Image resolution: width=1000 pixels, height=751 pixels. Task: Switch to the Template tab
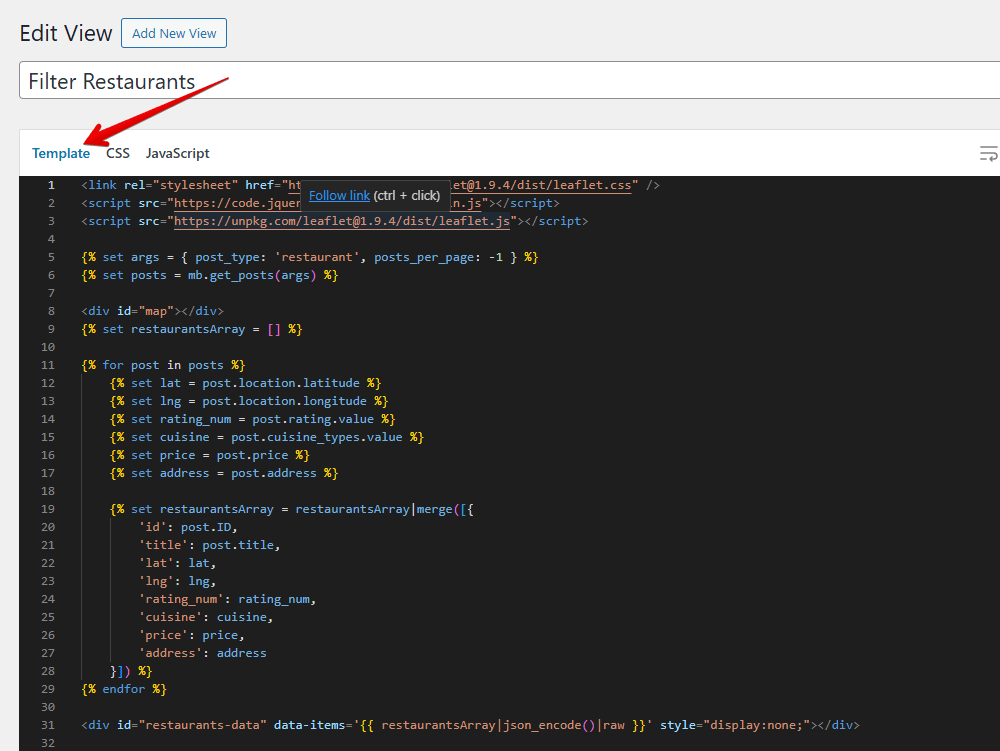(x=61, y=153)
